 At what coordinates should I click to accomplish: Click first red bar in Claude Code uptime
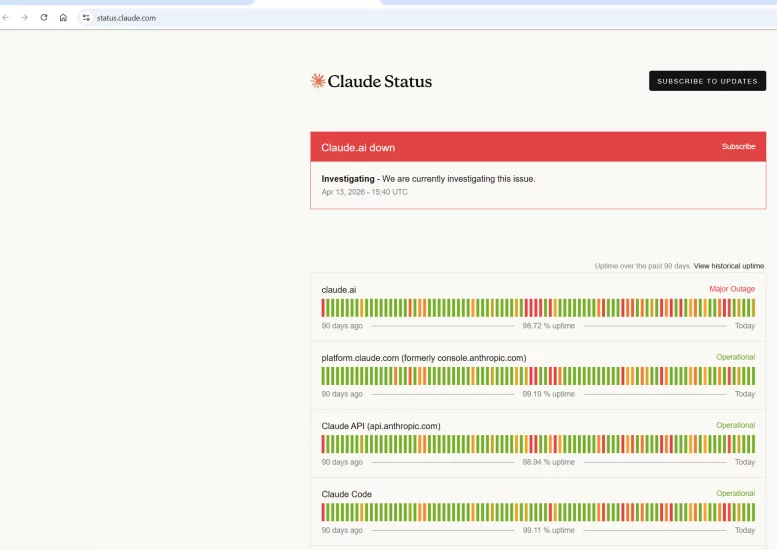pos(324,512)
